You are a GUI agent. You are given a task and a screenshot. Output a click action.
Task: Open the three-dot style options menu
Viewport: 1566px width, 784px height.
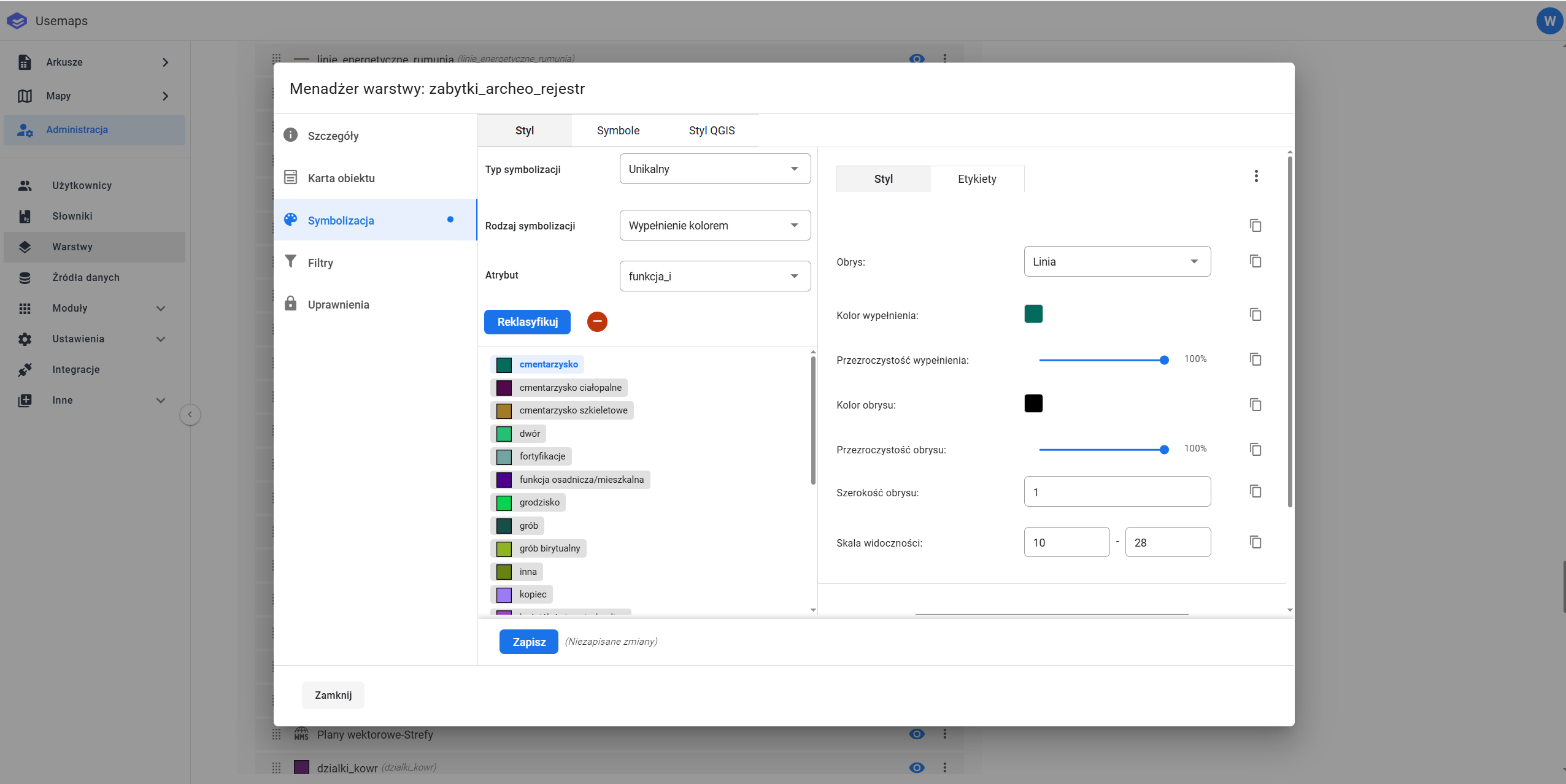(x=1256, y=177)
